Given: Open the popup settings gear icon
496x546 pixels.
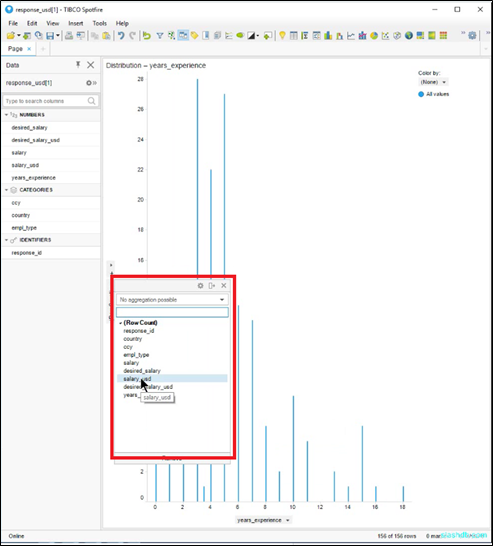Looking at the screenshot, I should point(200,286).
